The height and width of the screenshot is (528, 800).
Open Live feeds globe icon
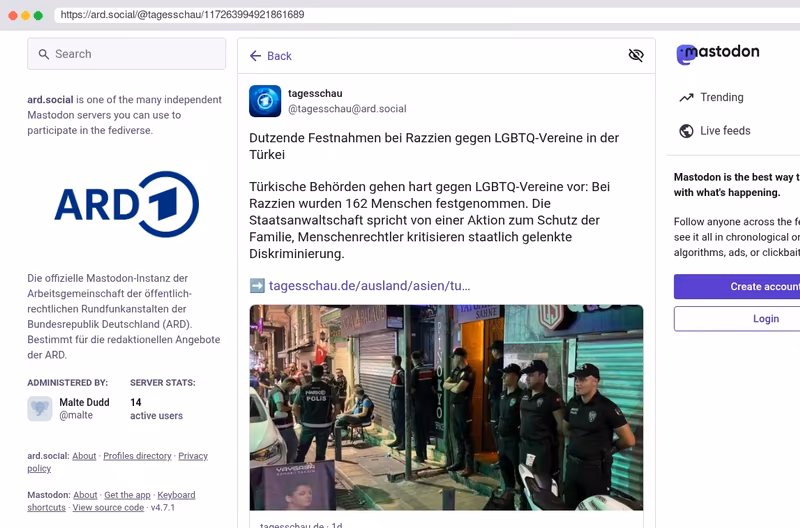(x=686, y=131)
